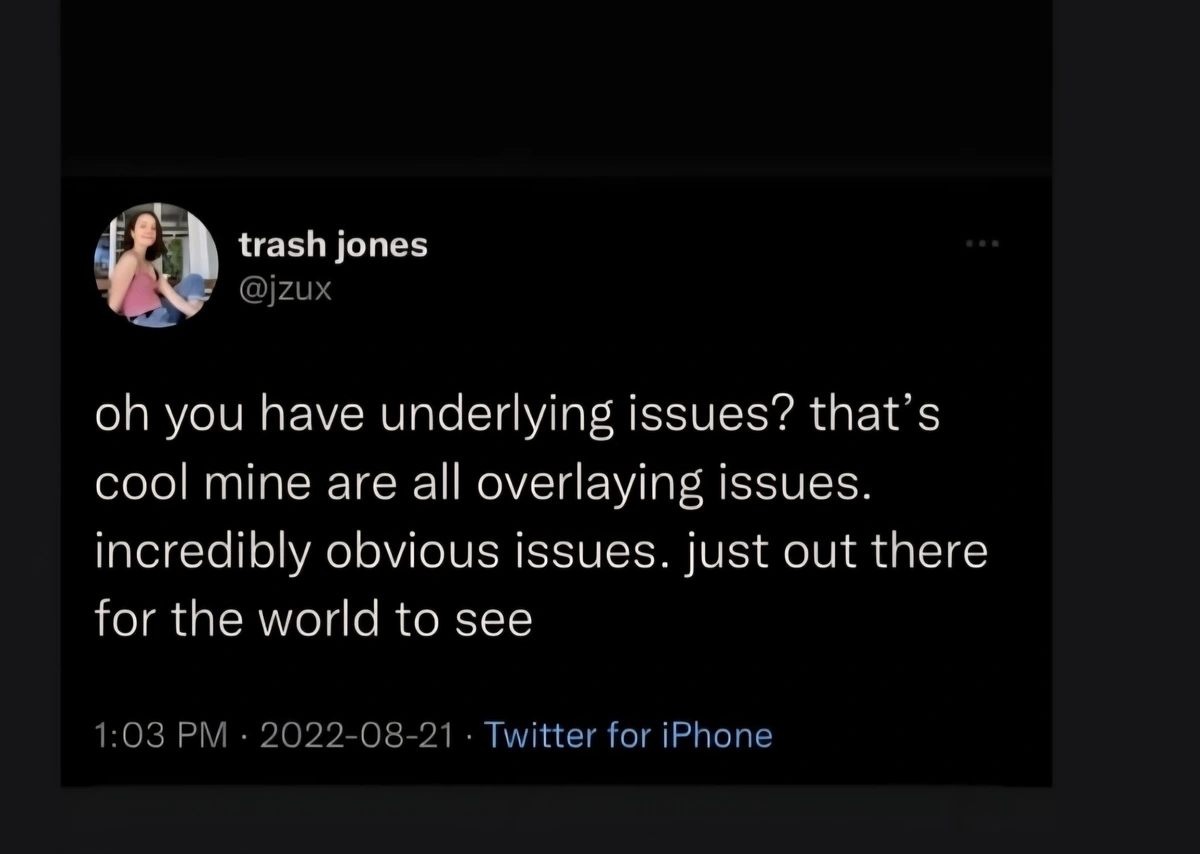Click the word "that's" ending the first line
Image resolution: width=1200 pixels, height=854 pixels.
click(x=874, y=417)
